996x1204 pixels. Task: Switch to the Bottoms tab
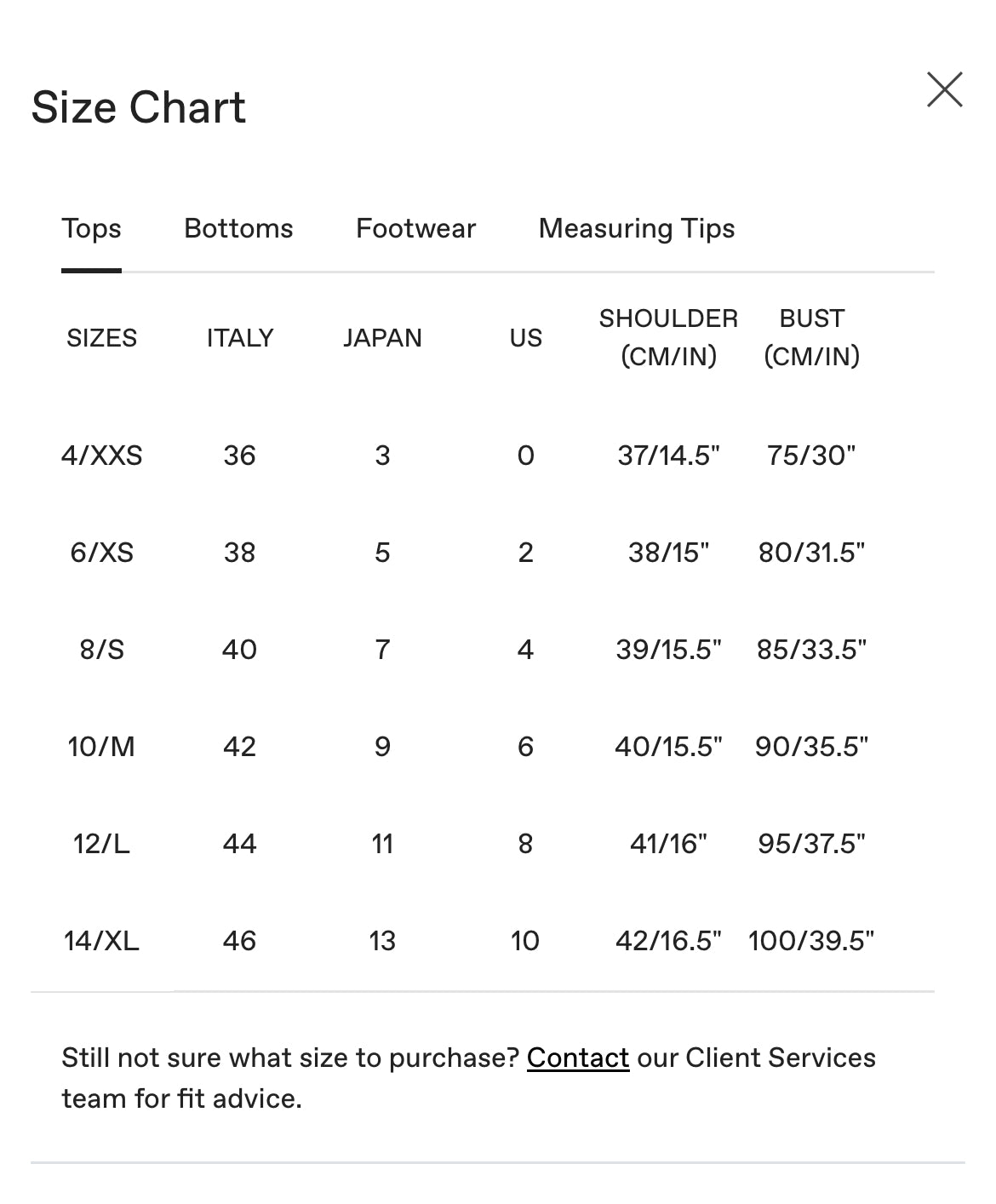[x=238, y=228]
